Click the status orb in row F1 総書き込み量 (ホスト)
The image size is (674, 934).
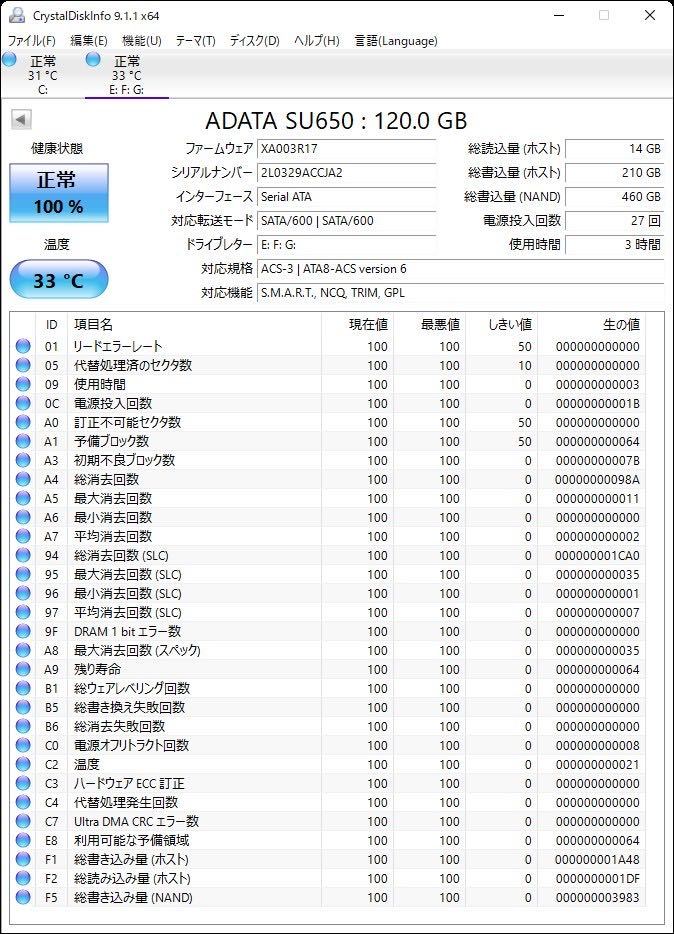pyautogui.click(x=23, y=860)
